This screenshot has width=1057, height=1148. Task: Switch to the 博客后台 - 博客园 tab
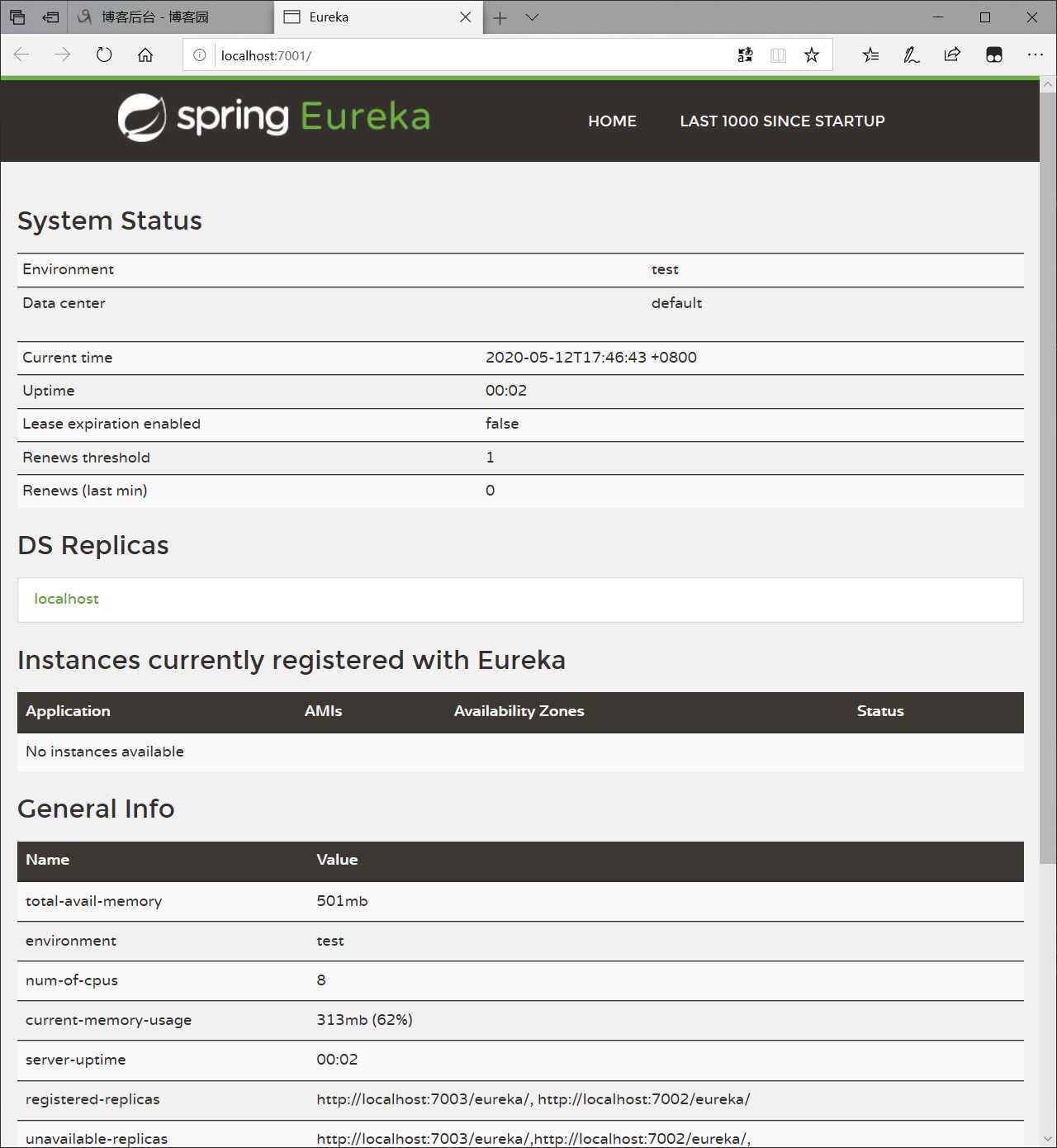tap(170, 17)
